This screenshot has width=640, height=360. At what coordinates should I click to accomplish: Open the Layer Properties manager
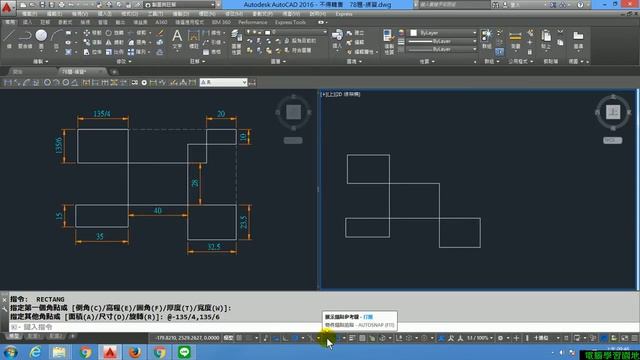pos(236,41)
